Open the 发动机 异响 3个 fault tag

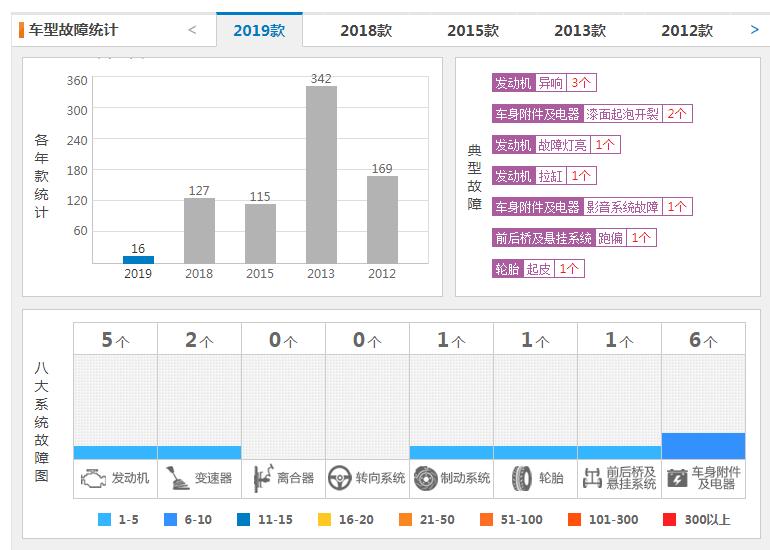click(x=544, y=83)
